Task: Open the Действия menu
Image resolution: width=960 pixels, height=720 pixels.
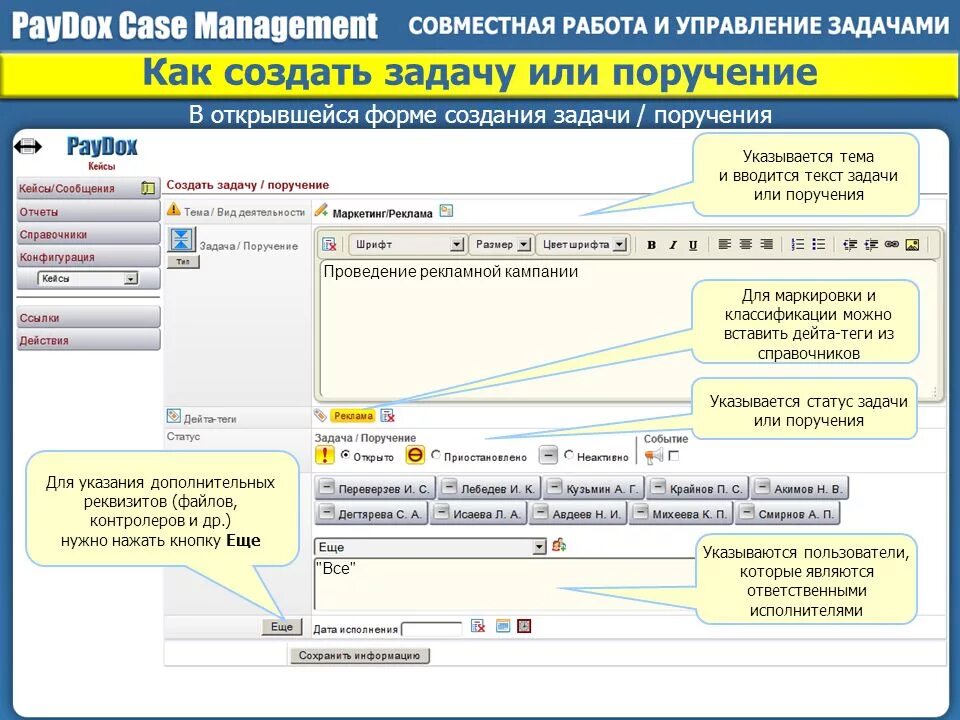Action: click(x=88, y=340)
